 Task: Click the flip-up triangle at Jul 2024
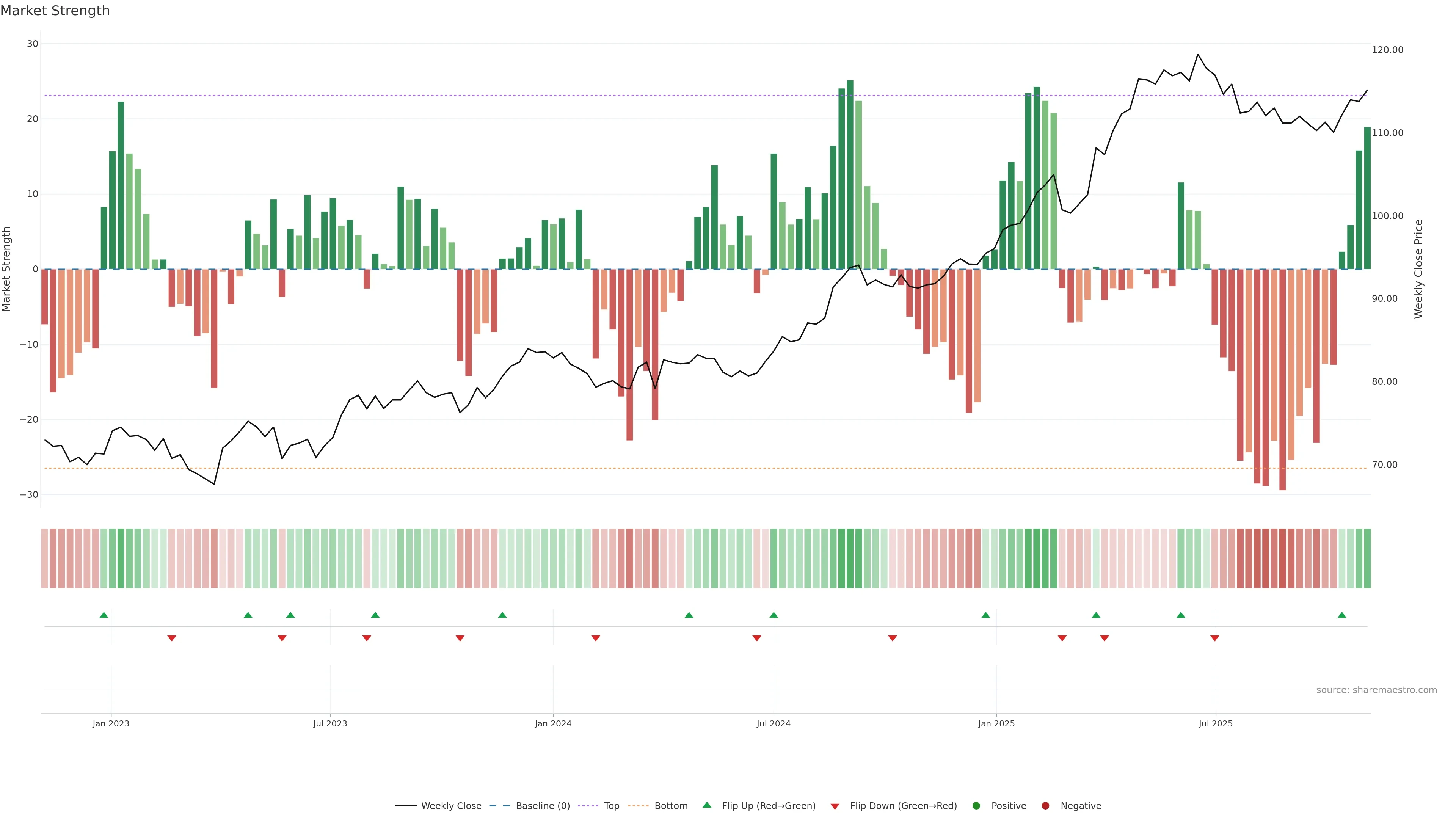774,615
